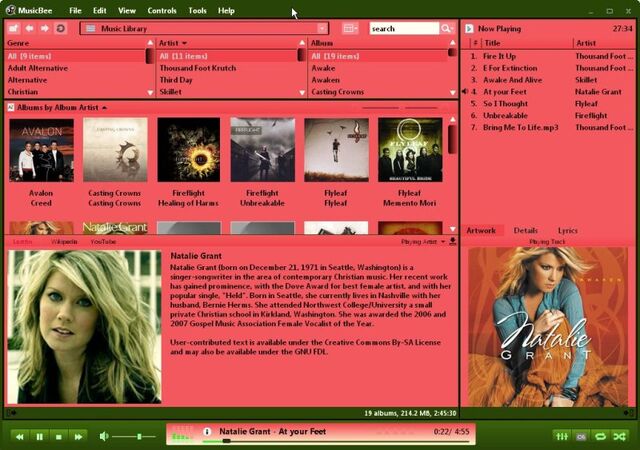The width and height of the screenshot is (640, 450).
Task: Click the magnifier search icon
Action: tap(446, 28)
